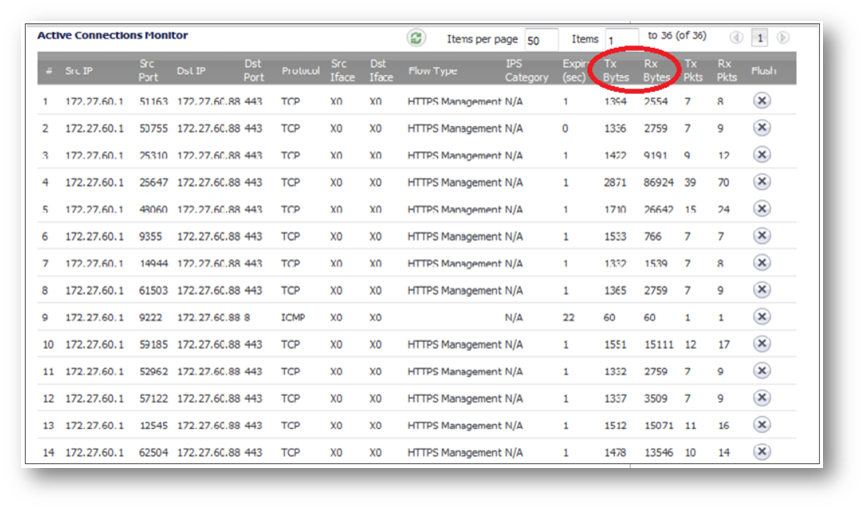The height and width of the screenshot is (510, 865).
Task: Click the Items per page field
Action: [541, 39]
